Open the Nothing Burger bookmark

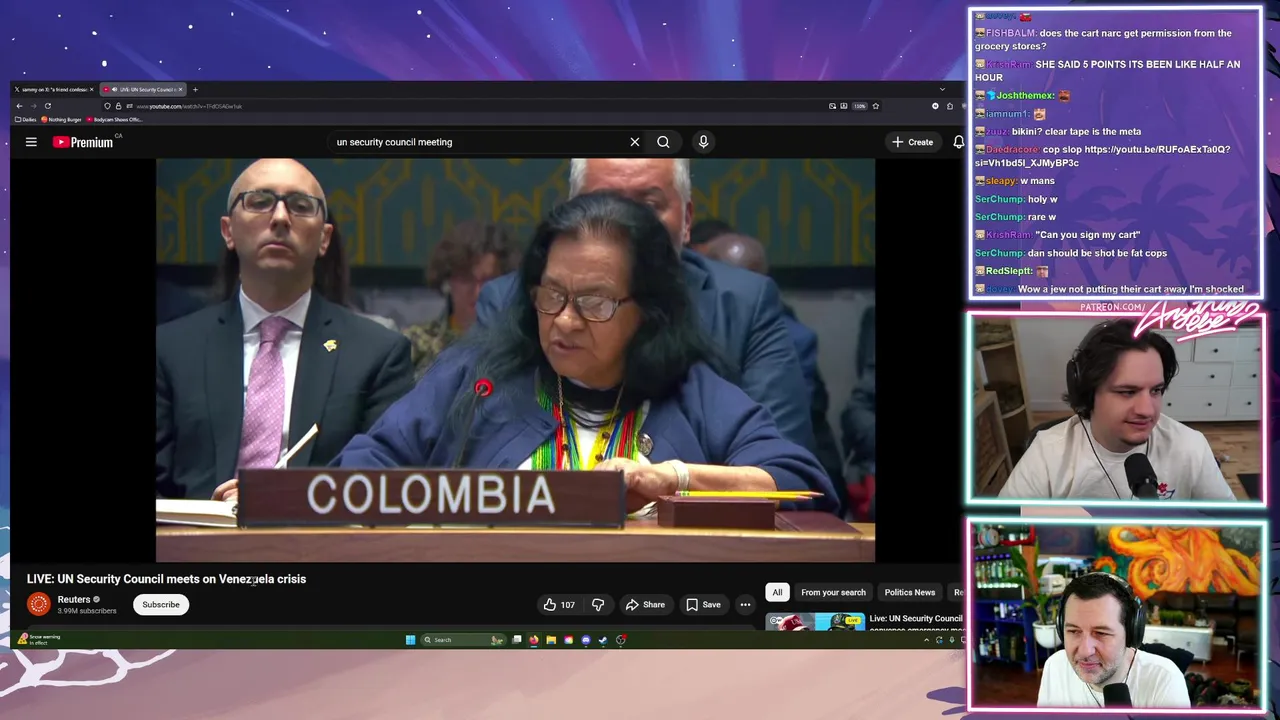pyautogui.click(x=61, y=119)
